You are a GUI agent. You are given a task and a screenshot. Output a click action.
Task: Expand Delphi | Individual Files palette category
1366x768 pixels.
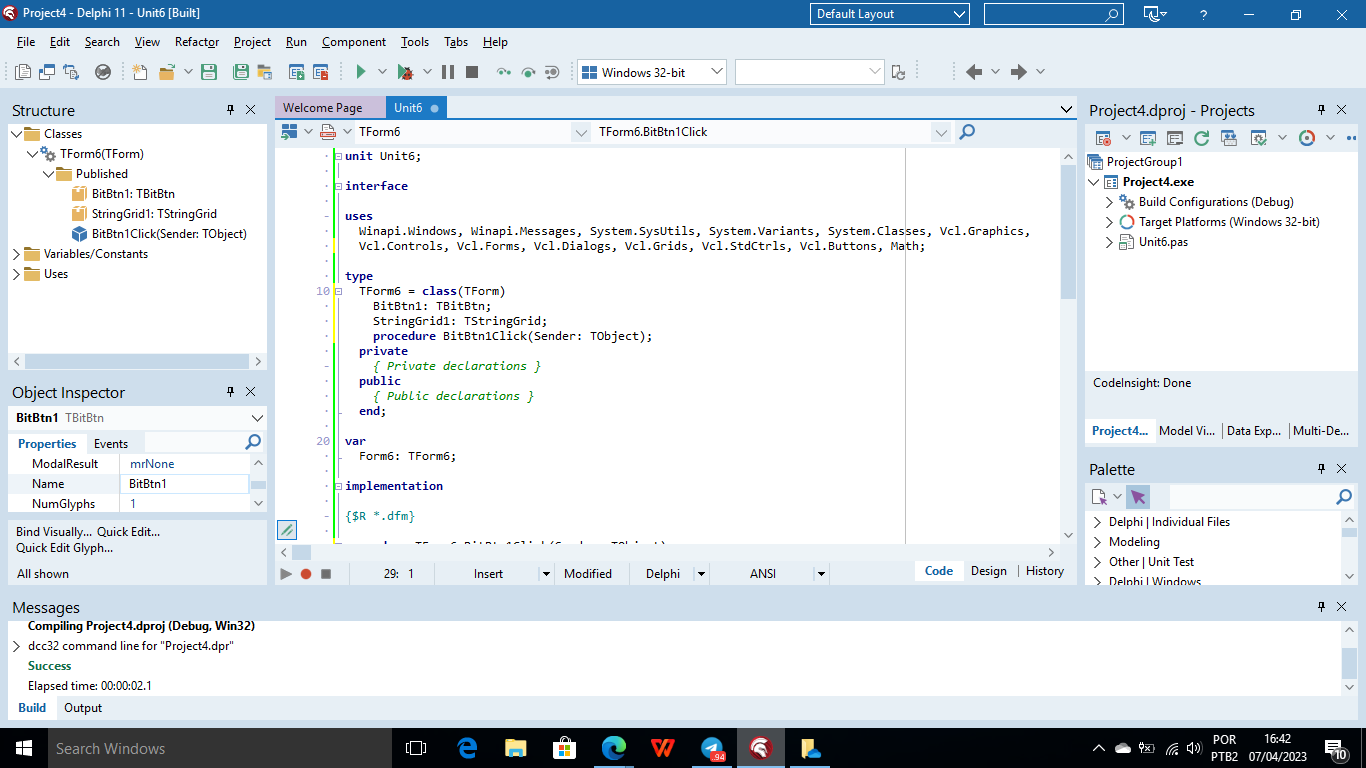coord(1096,522)
